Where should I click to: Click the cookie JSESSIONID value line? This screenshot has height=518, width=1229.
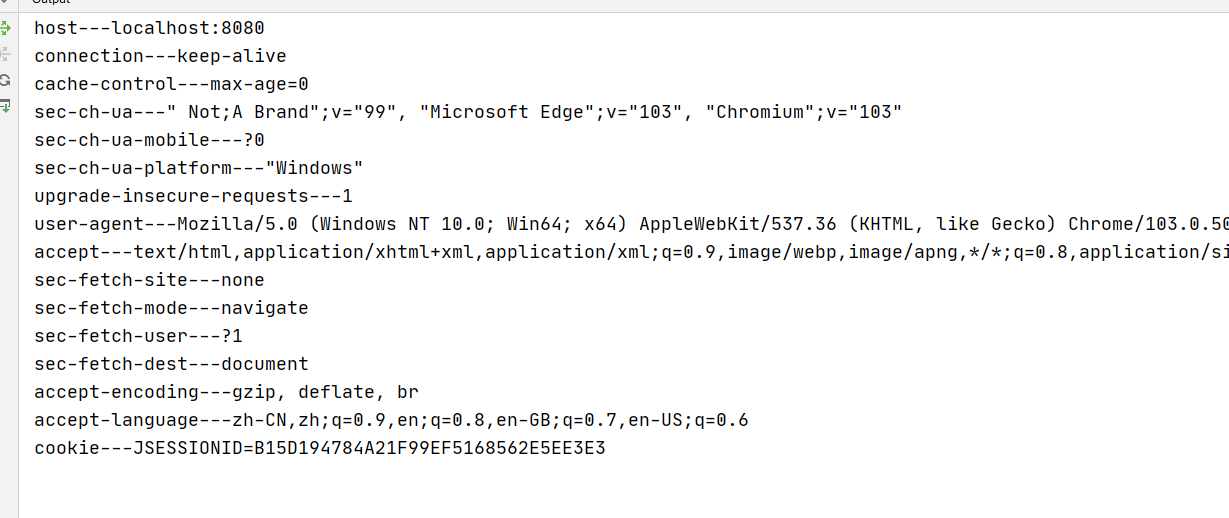point(320,448)
